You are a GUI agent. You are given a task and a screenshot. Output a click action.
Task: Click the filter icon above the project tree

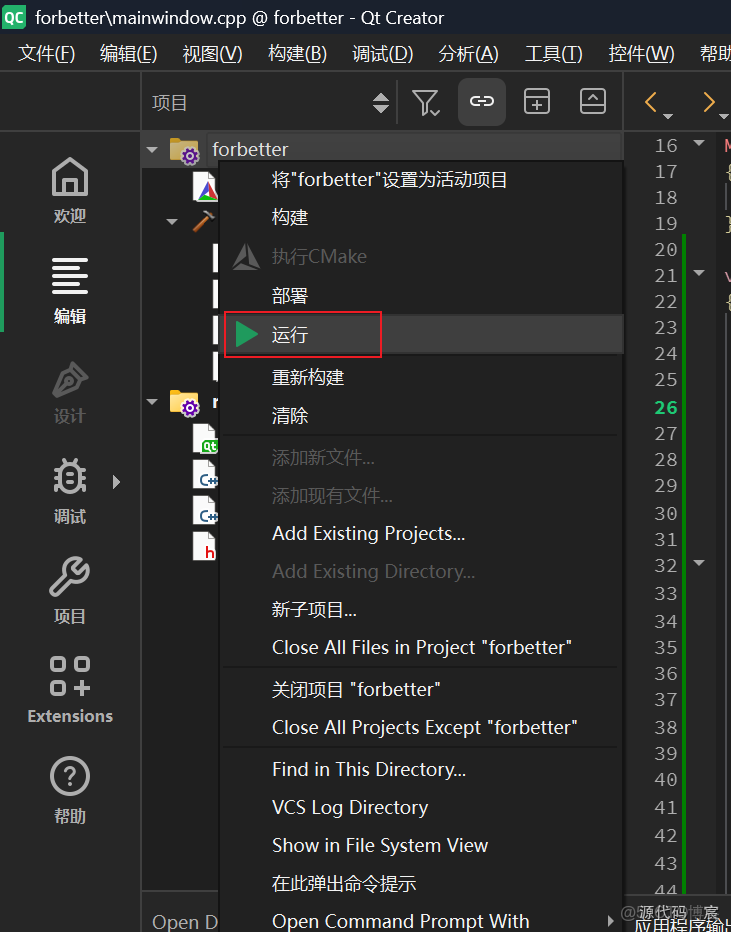[x=426, y=101]
